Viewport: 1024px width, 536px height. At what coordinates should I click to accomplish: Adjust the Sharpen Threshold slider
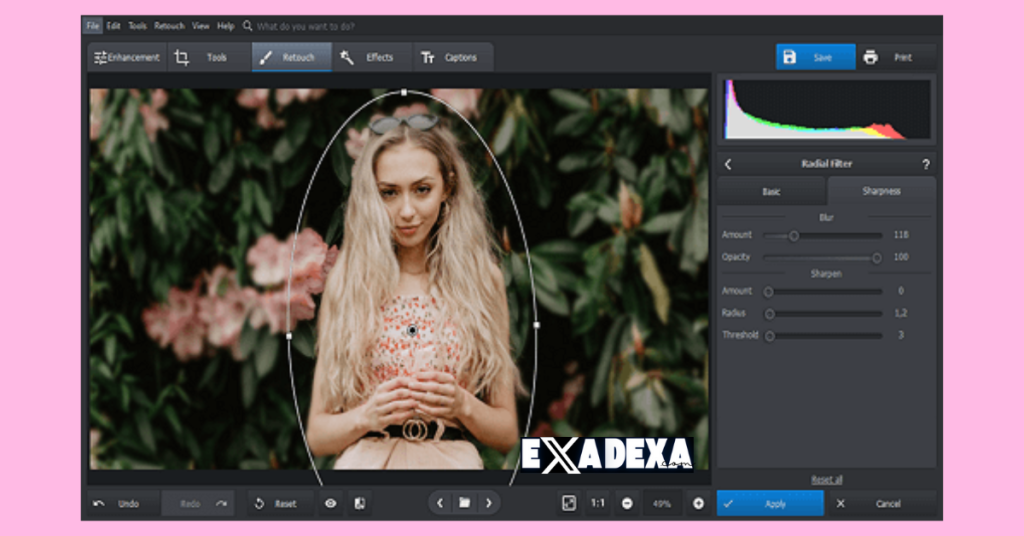(823, 336)
